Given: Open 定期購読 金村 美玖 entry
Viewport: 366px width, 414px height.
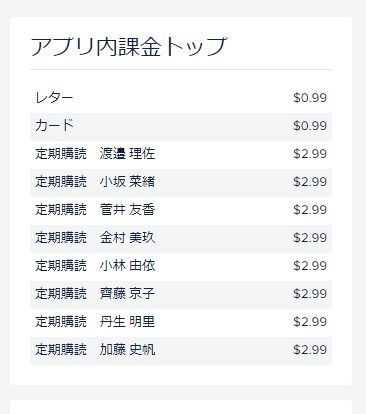Looking at the screenshot, I should pos(181,239).
